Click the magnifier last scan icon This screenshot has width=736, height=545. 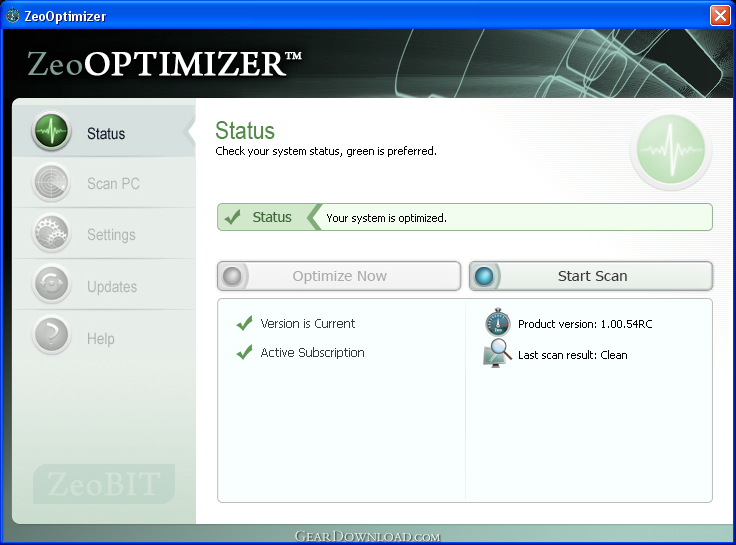tap(498, 353)
